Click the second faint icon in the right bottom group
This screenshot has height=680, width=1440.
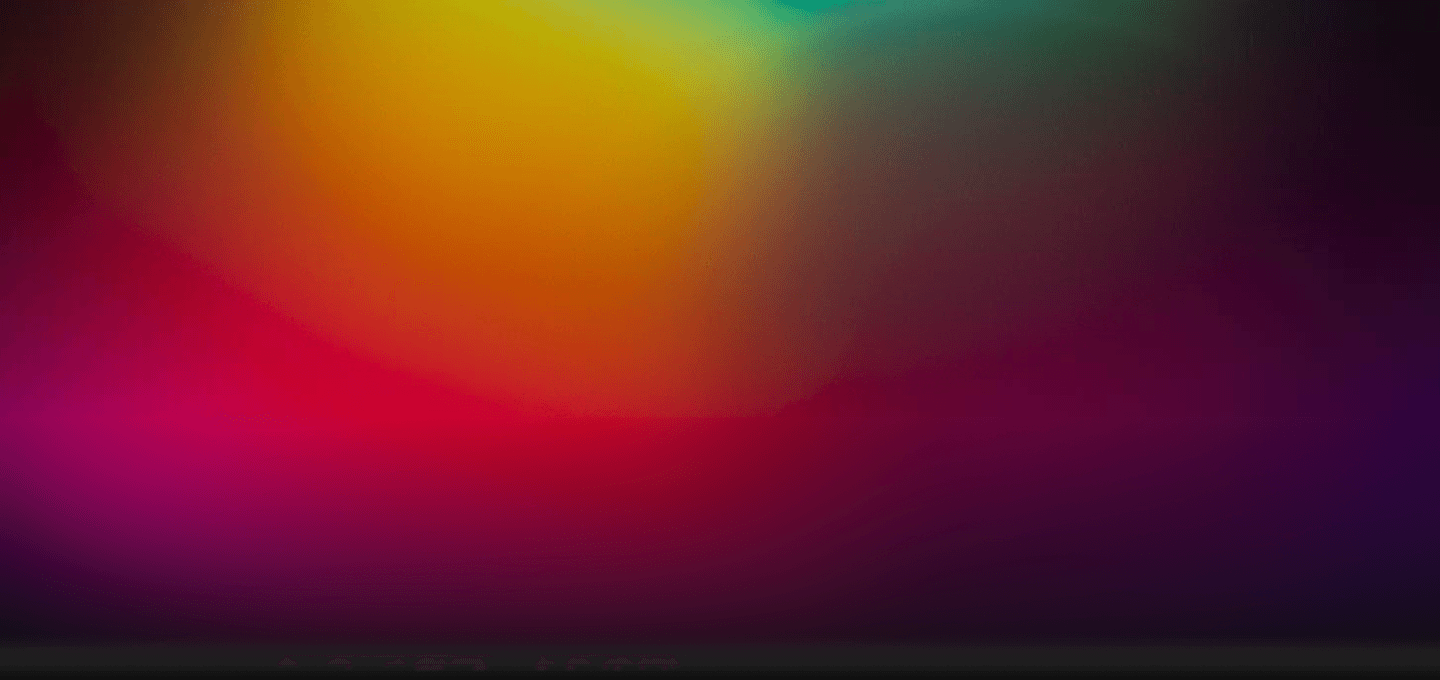pos(578,662)
